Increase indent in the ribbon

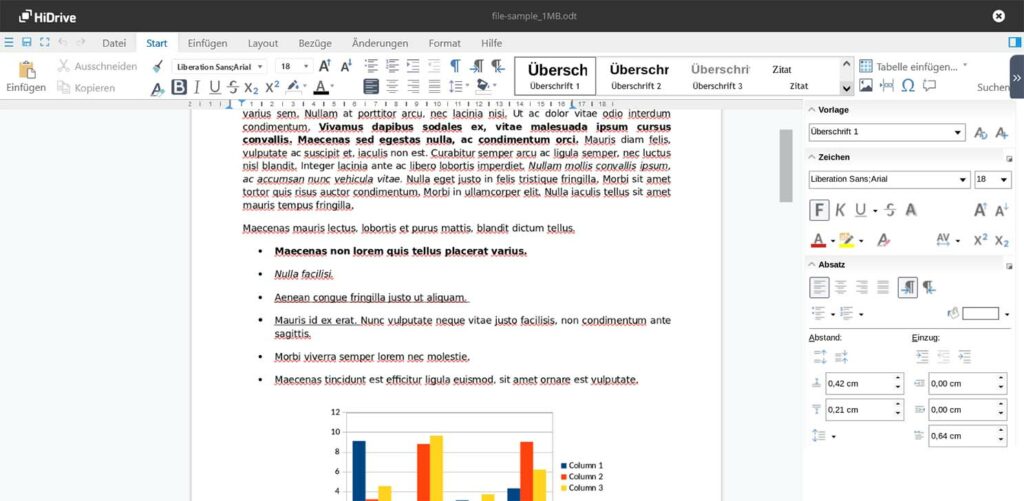tap(413, 66)
